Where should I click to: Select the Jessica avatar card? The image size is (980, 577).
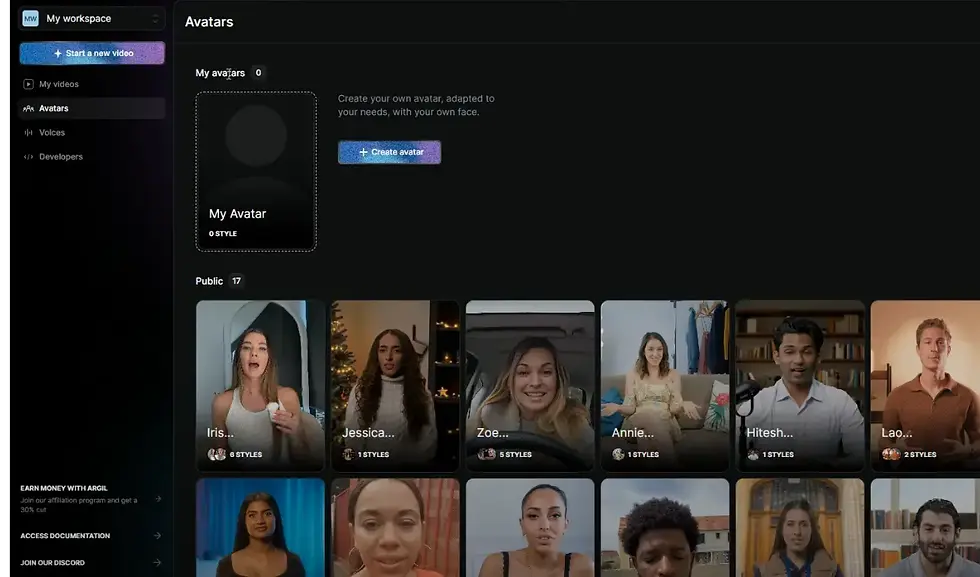point(396,385)
